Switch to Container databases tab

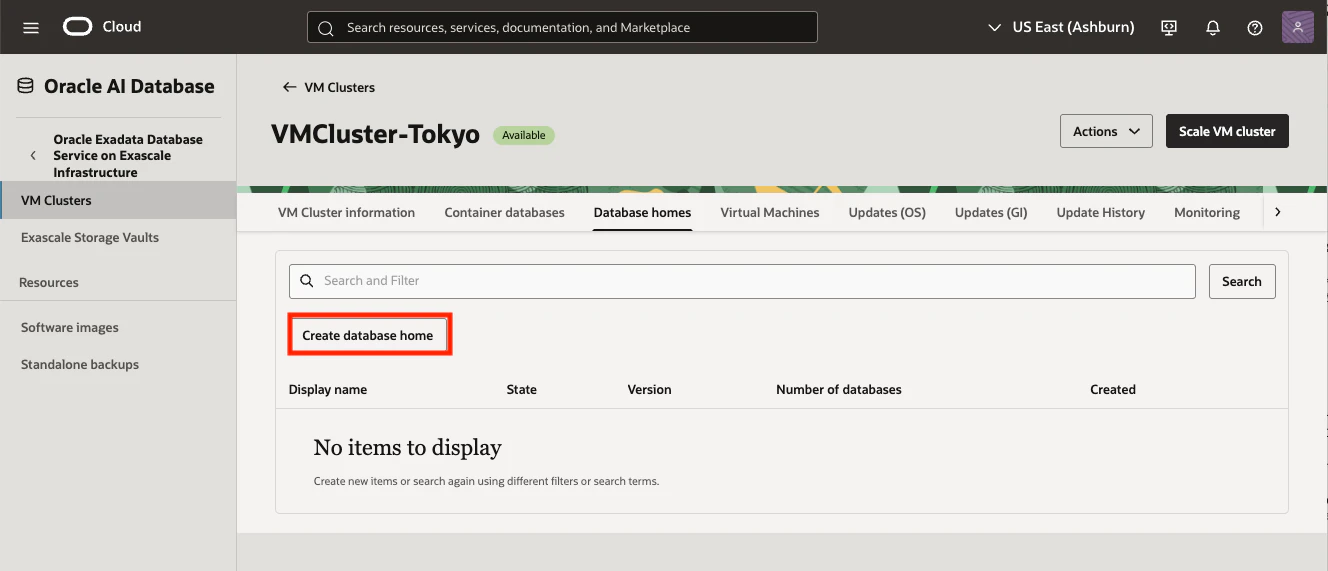tap(504, 212)
